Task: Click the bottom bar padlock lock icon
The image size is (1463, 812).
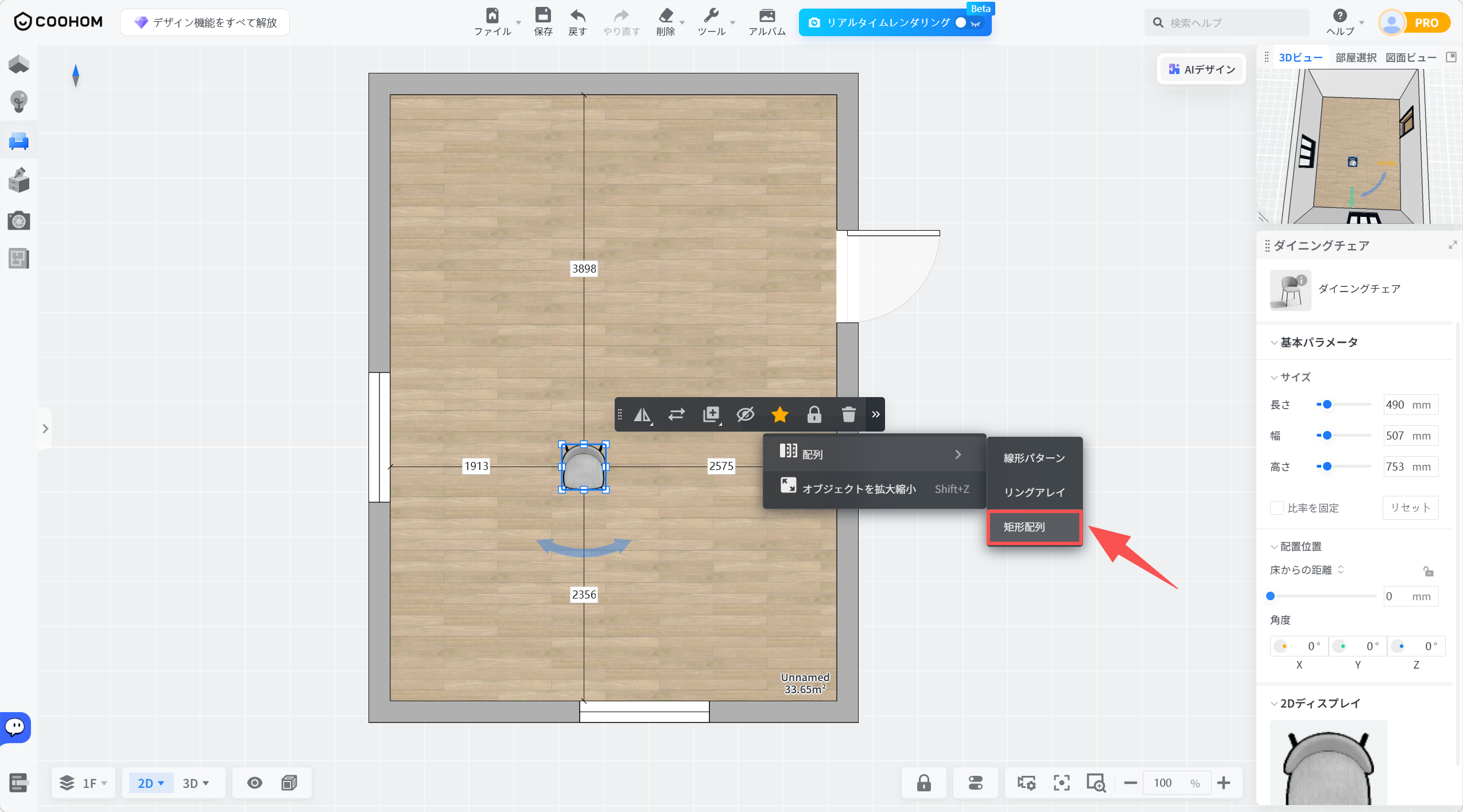Action: tap(924, 783)
